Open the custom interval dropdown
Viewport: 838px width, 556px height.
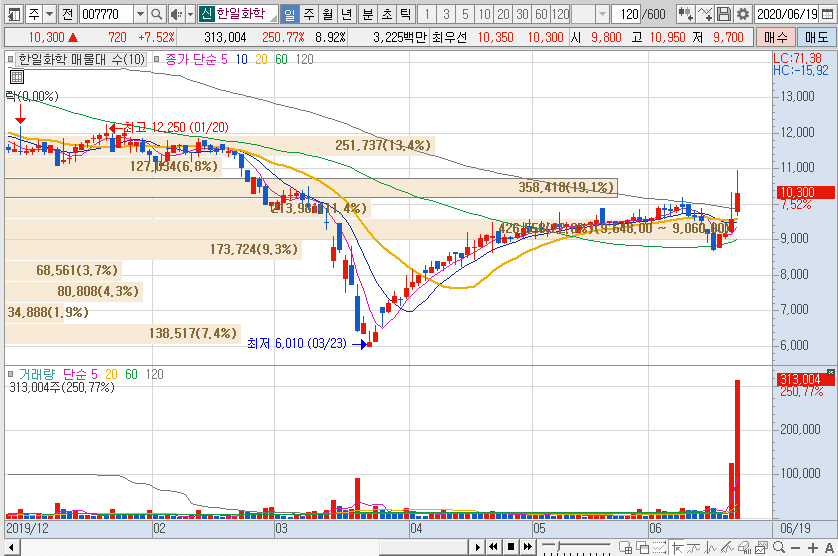point(602,14)
